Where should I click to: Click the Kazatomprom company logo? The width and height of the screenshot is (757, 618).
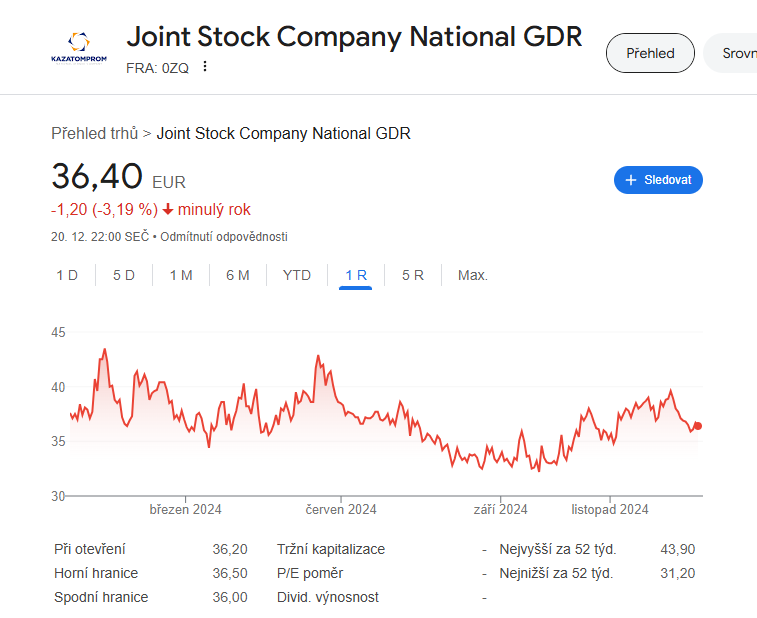[79, 47]
